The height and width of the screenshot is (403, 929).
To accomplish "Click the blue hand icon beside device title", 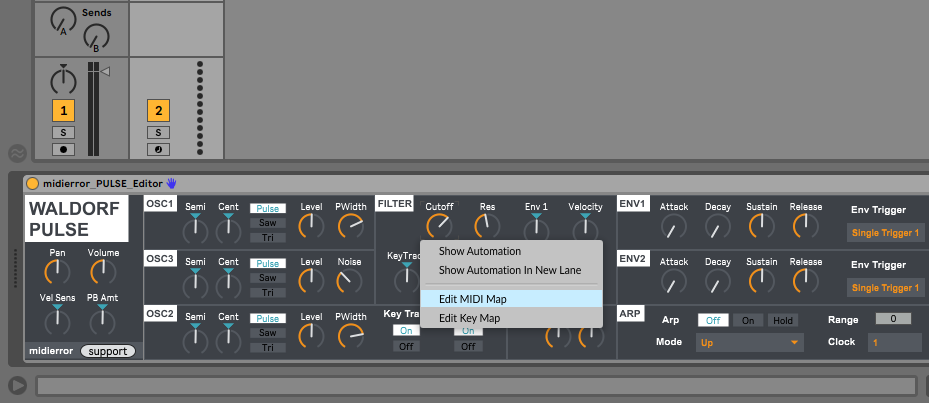I will tap(171, 183).
